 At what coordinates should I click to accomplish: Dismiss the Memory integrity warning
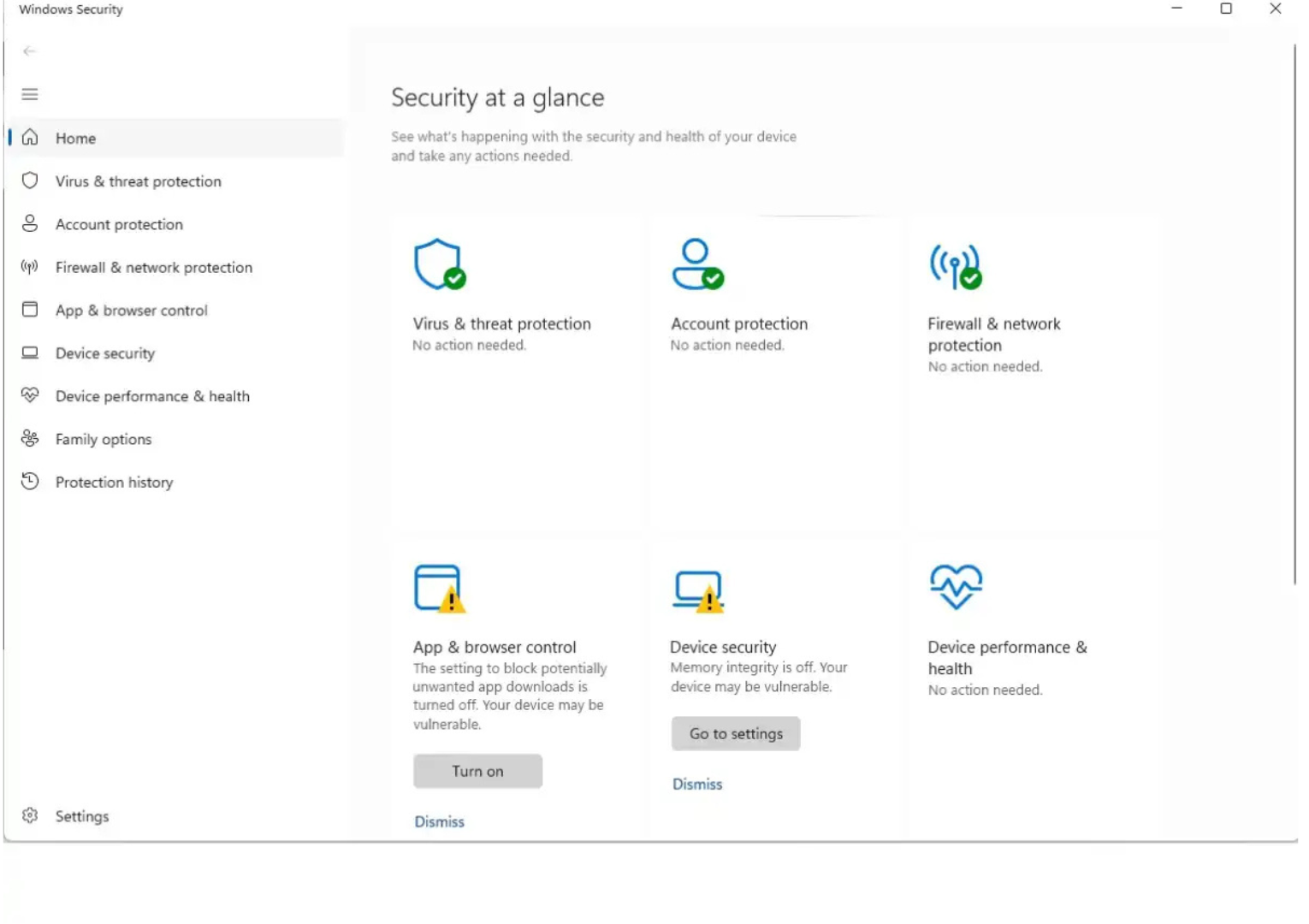point(696,784)
